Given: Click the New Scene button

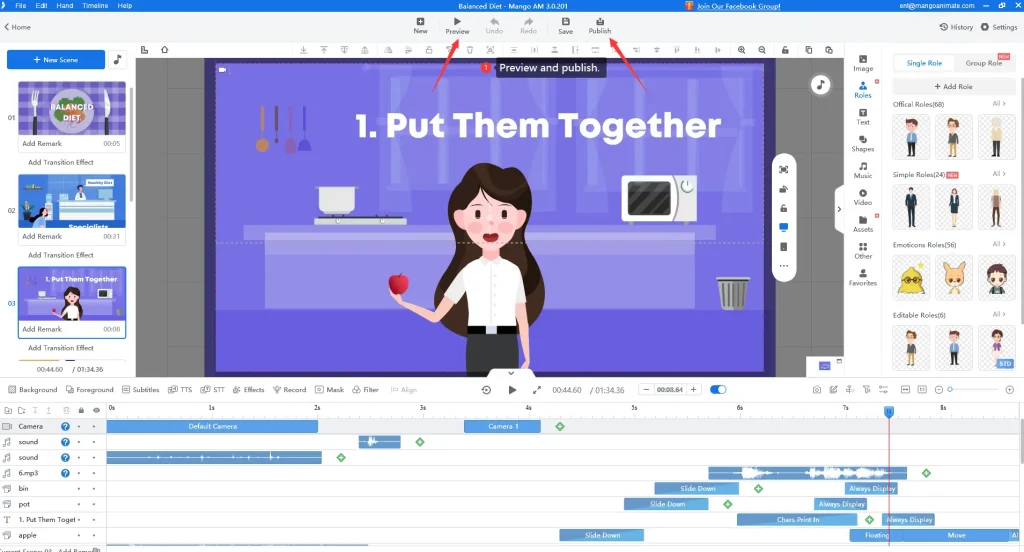Looking at the screenshot, I should (56, 60).
